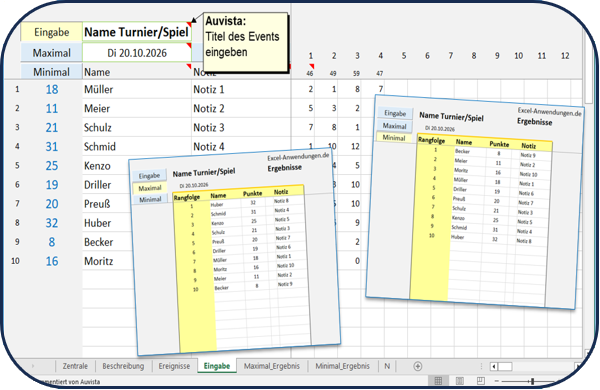Image resolution: width=600 pixels, height=390 pixels.
Task: Open the Ereignisse sheet tab
Action: 174,366
